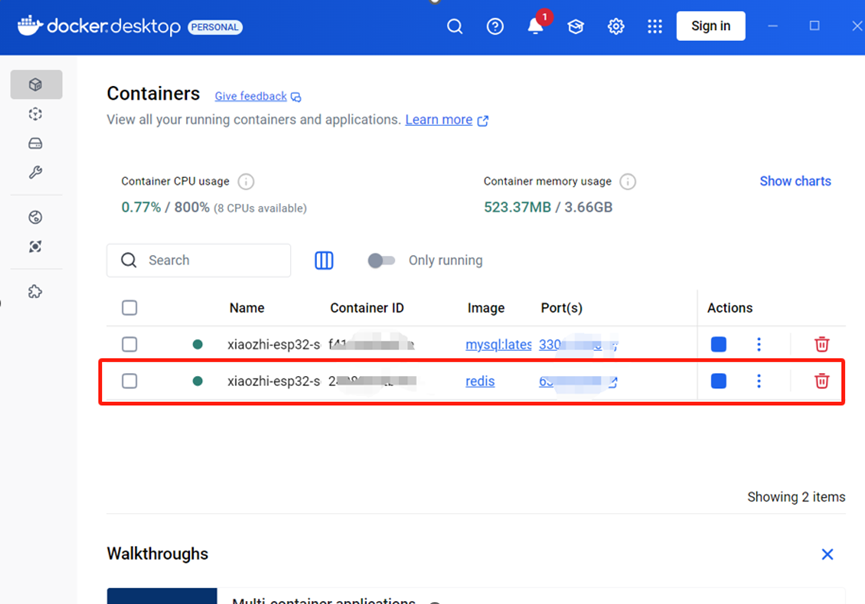865x604 pixels.
Task: Click the container Search field
Action: (x=210, y=260)
